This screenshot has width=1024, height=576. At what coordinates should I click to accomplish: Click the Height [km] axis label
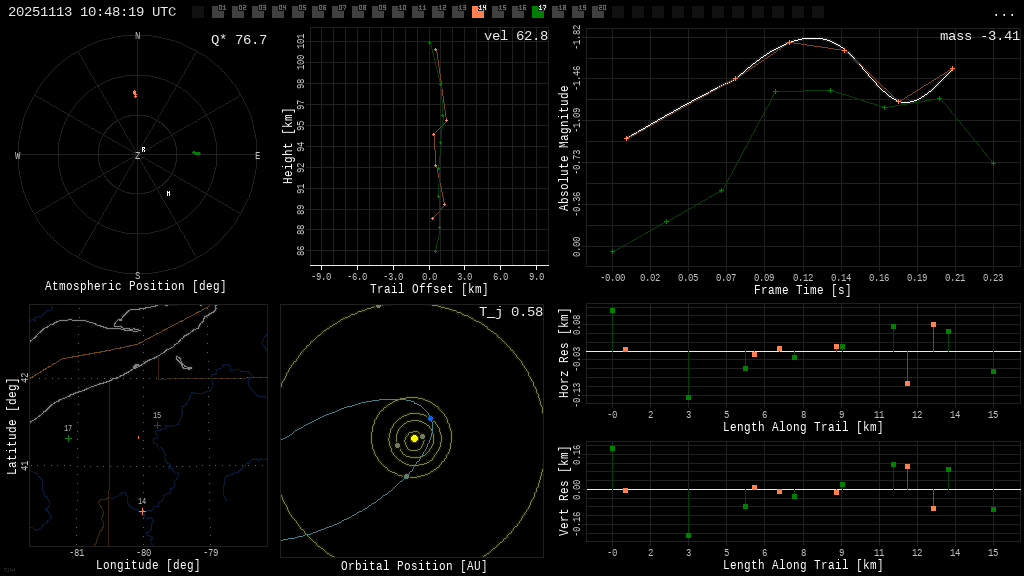point(288,146)
